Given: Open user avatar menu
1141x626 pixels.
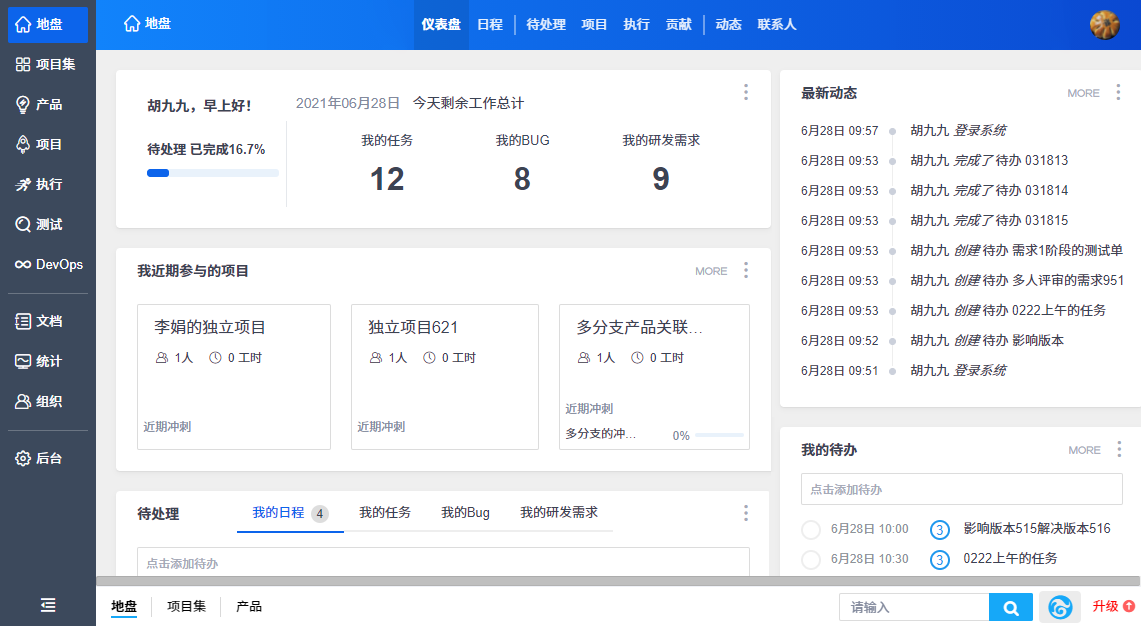Looking at the screenshot, I should click(1105, 25).
